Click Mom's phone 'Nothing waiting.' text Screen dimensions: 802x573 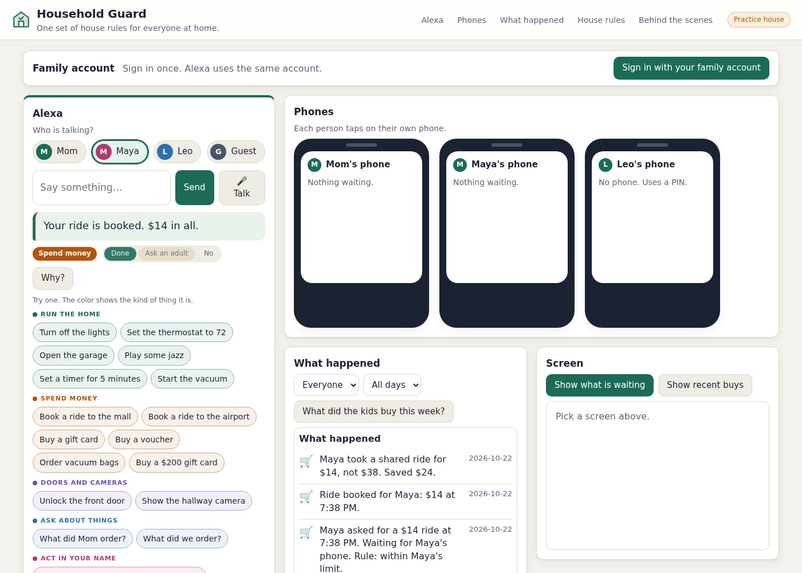[340, 182]
